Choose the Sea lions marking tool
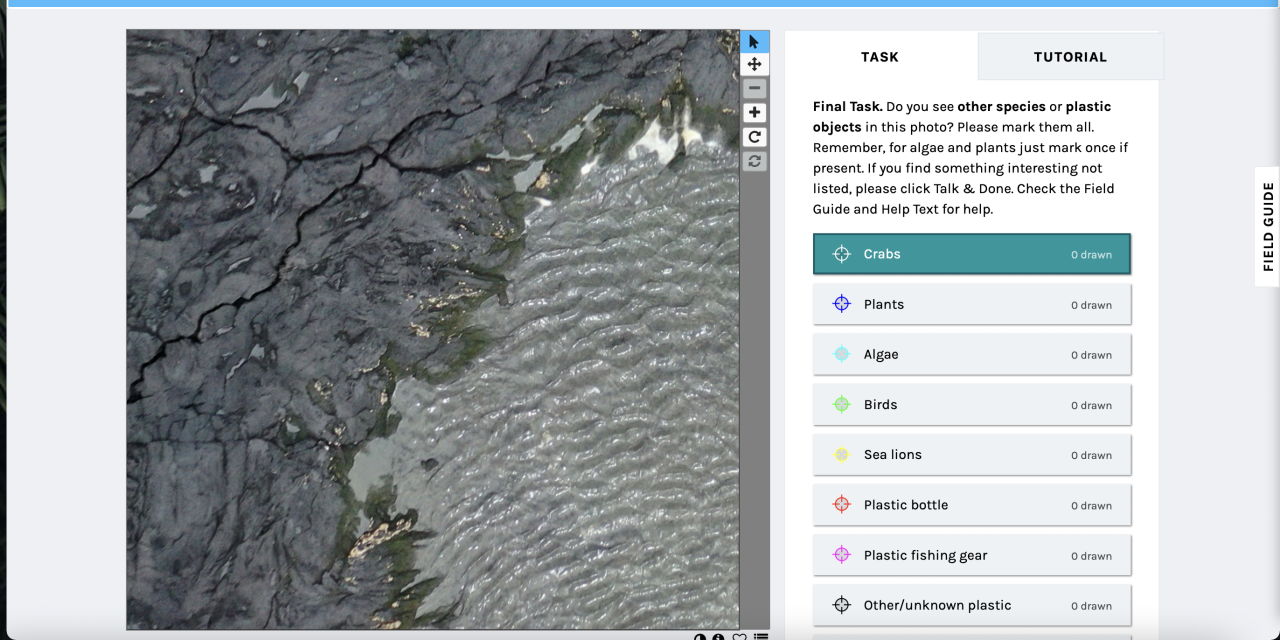 pyautogui.click(x=972, y=454)
